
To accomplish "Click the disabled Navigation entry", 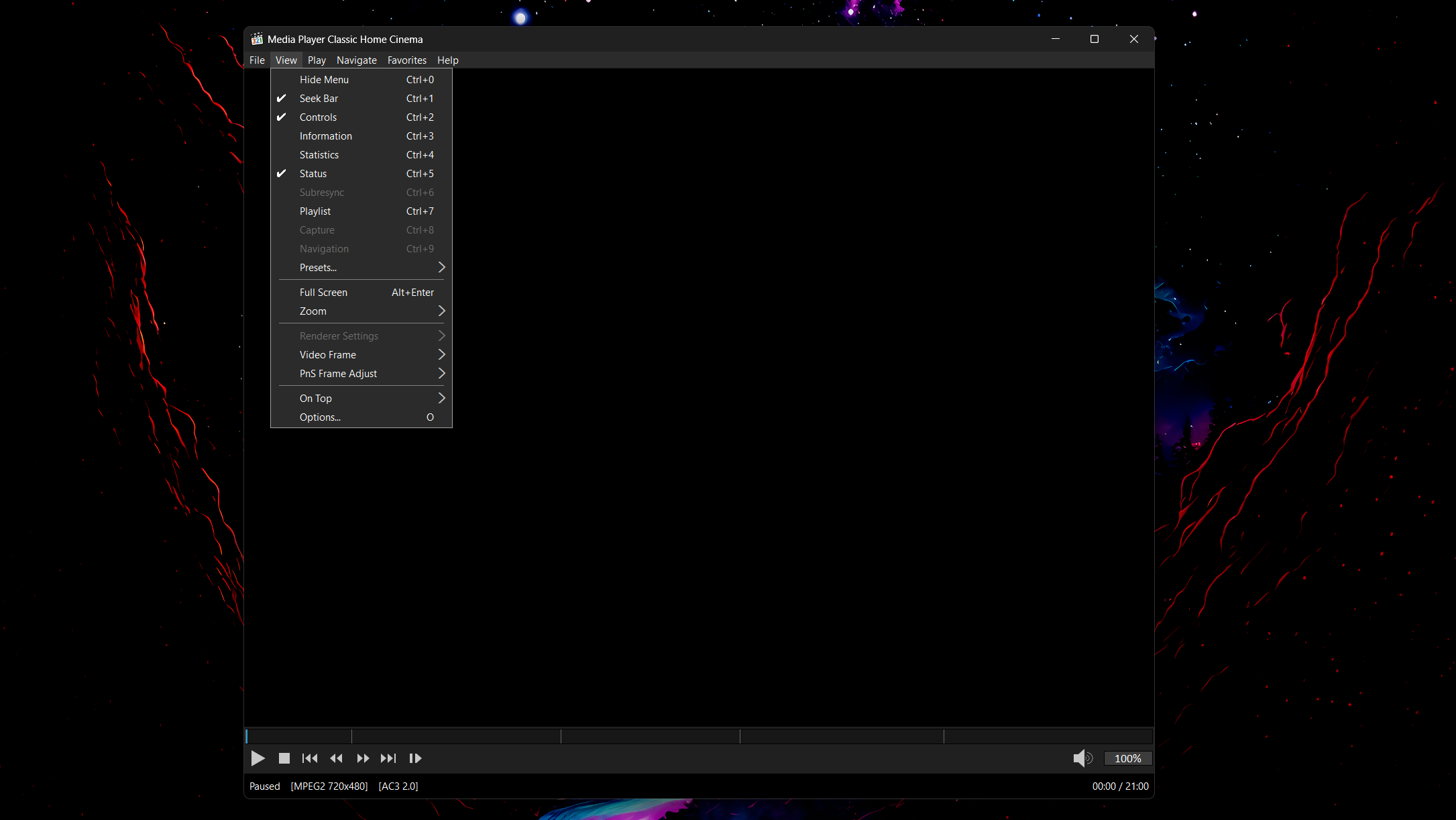I will click(361, 249).
